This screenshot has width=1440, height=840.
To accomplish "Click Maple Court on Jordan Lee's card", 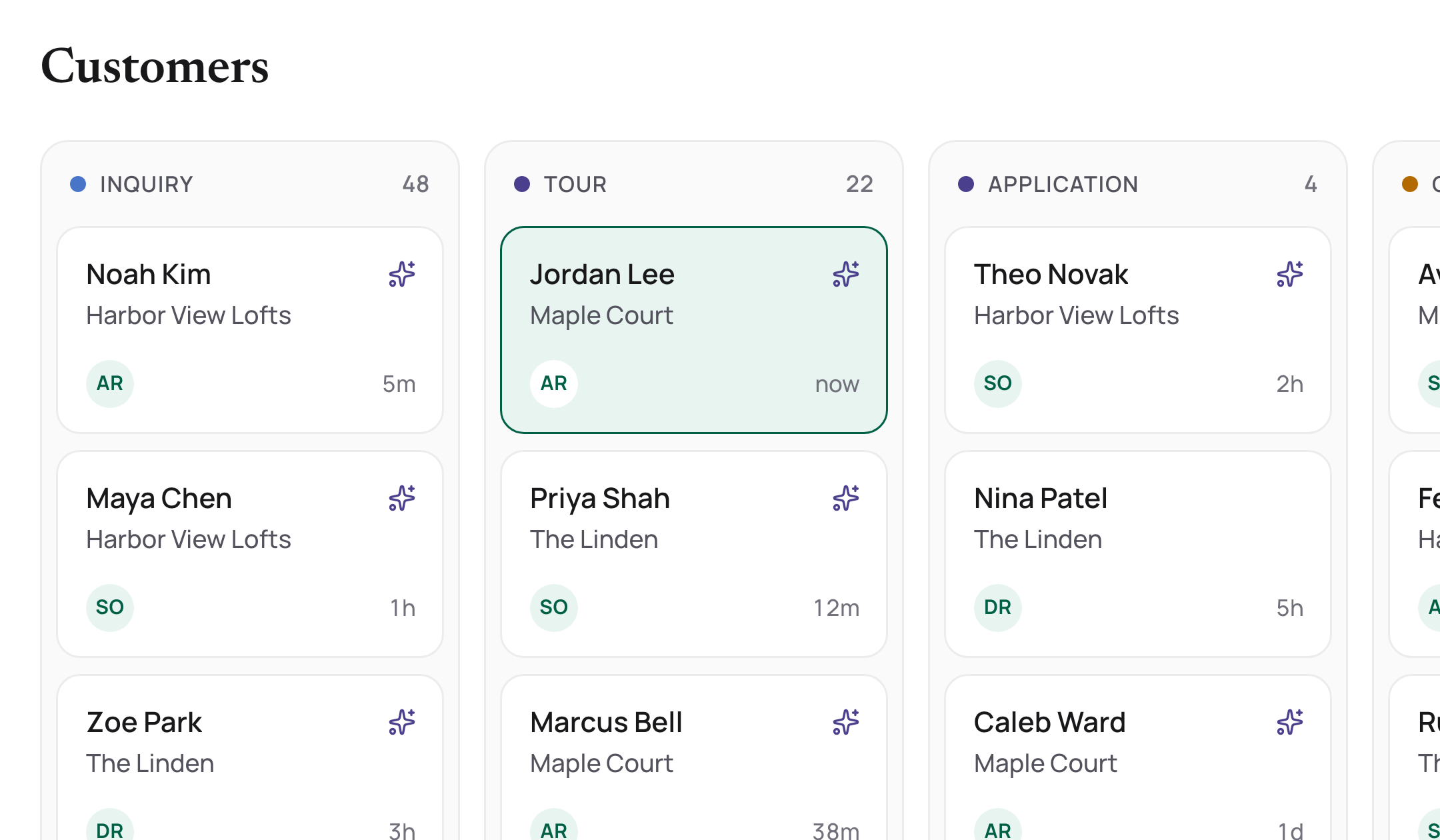I will tap(601, 316).
